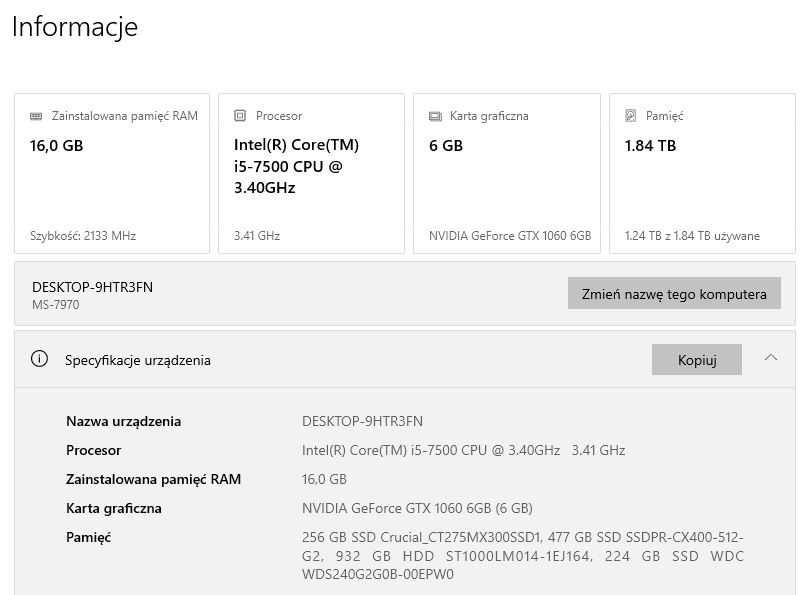This screenshot has height=595, width=811.
Task: Click DESKTOP-9HTR3FN name in rename bar
Action: [x=93, y=287]
